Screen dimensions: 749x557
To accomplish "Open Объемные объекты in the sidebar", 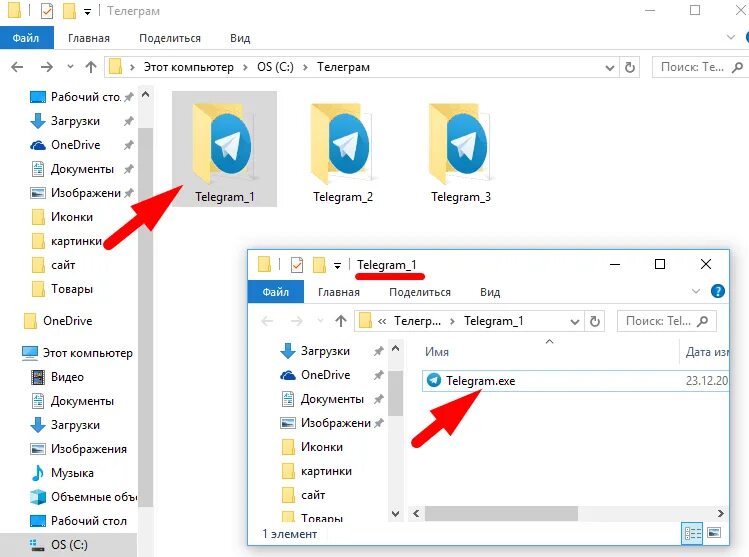I will click(83, 496).
